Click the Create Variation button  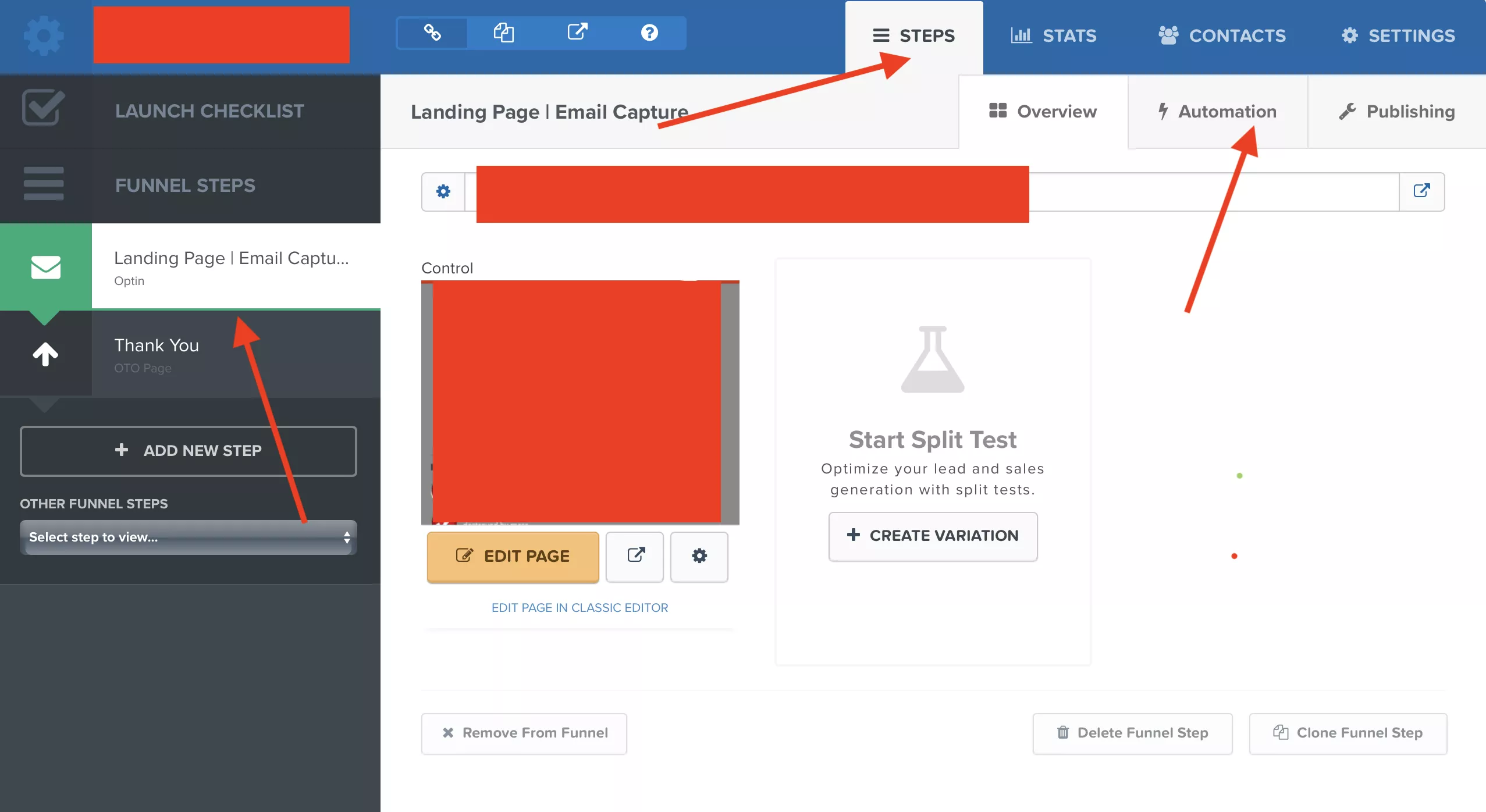point(933,536)
